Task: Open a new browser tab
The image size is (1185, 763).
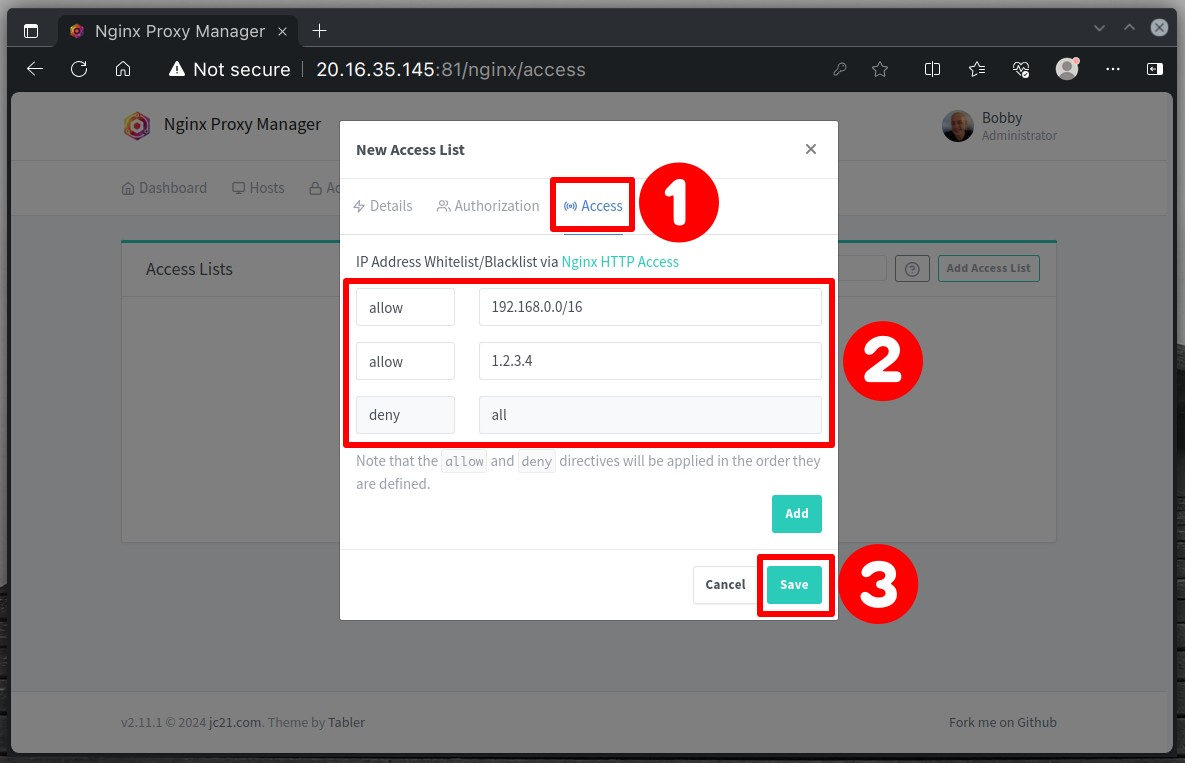Action: click(320, 30)
